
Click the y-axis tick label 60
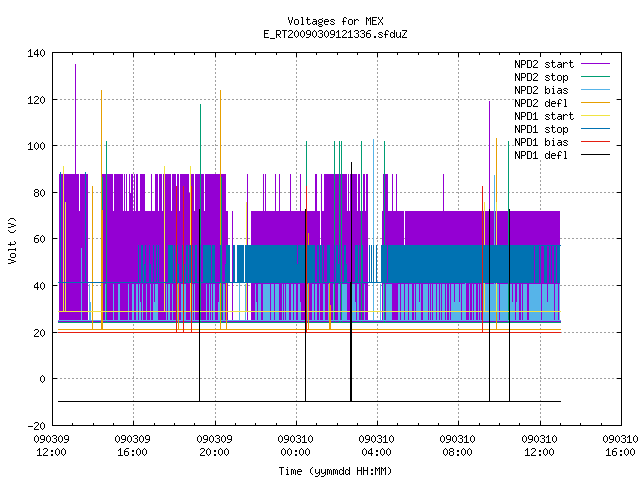pos(39,239)
